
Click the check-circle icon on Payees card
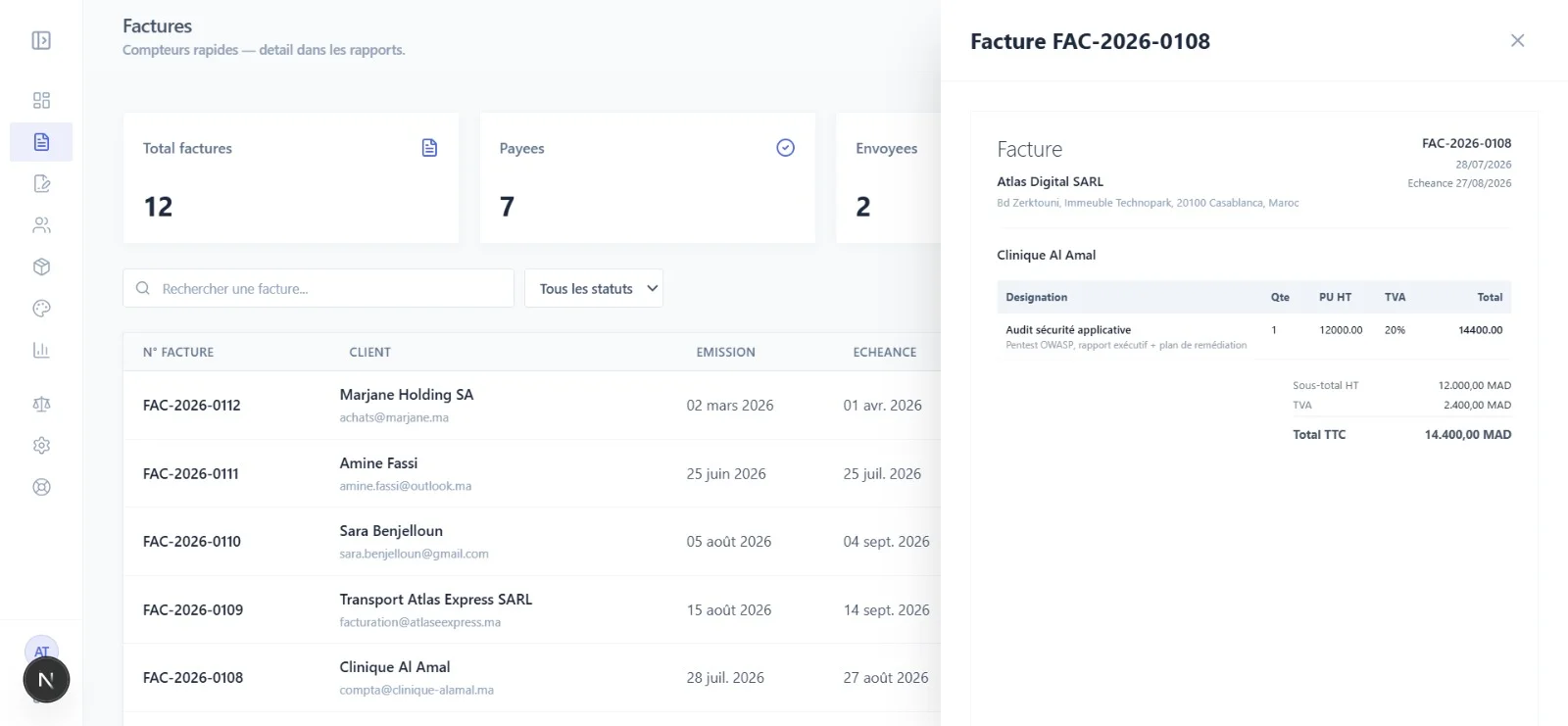[785, 148]
